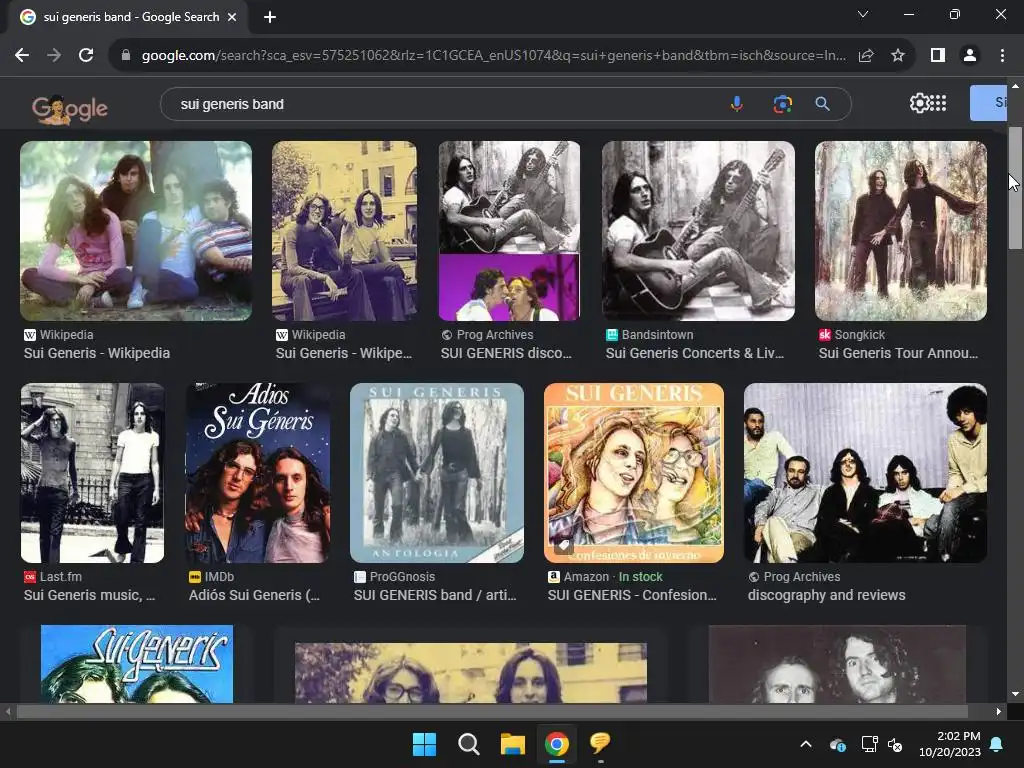Open the Songkick forest photo thumbnail
The width and height of the screenshot is (1024, 768).
pos(901,231)
